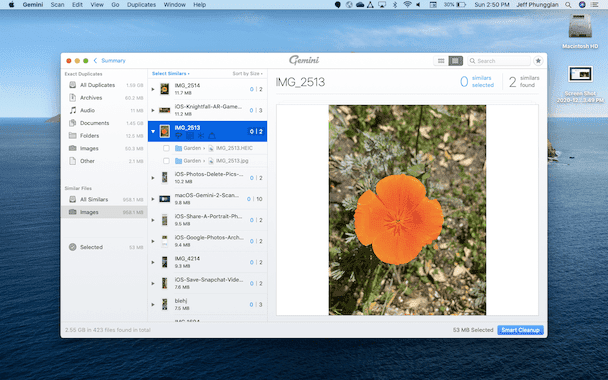Open the Gemini menu

coord(33,5)
